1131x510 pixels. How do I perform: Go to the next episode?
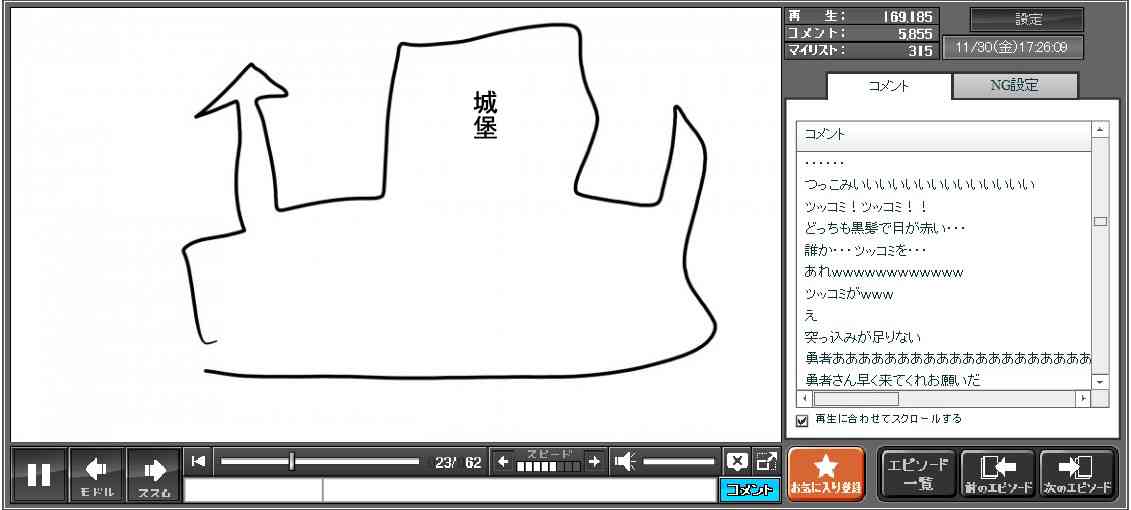pos(1077,474)
